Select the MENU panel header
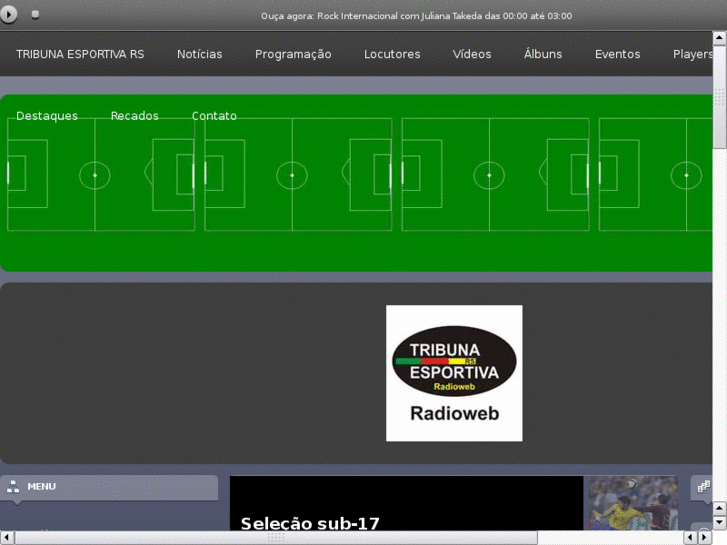This screenshot has height=545, width=727. coord(109,487)
